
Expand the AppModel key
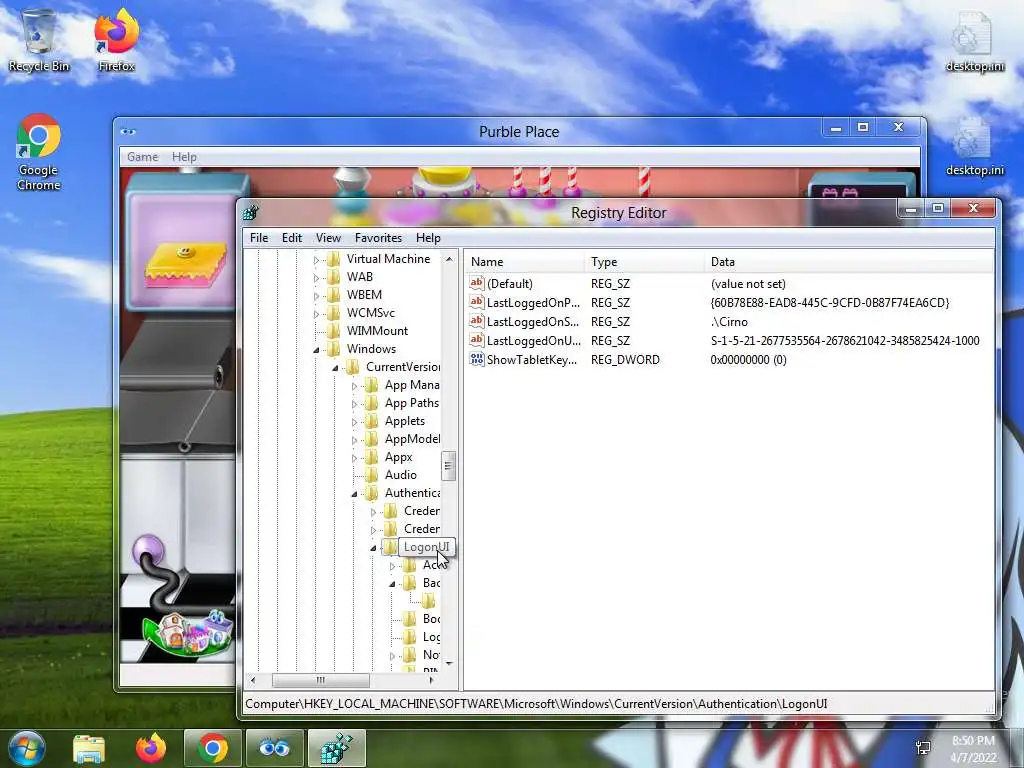(x=354, y=440)
